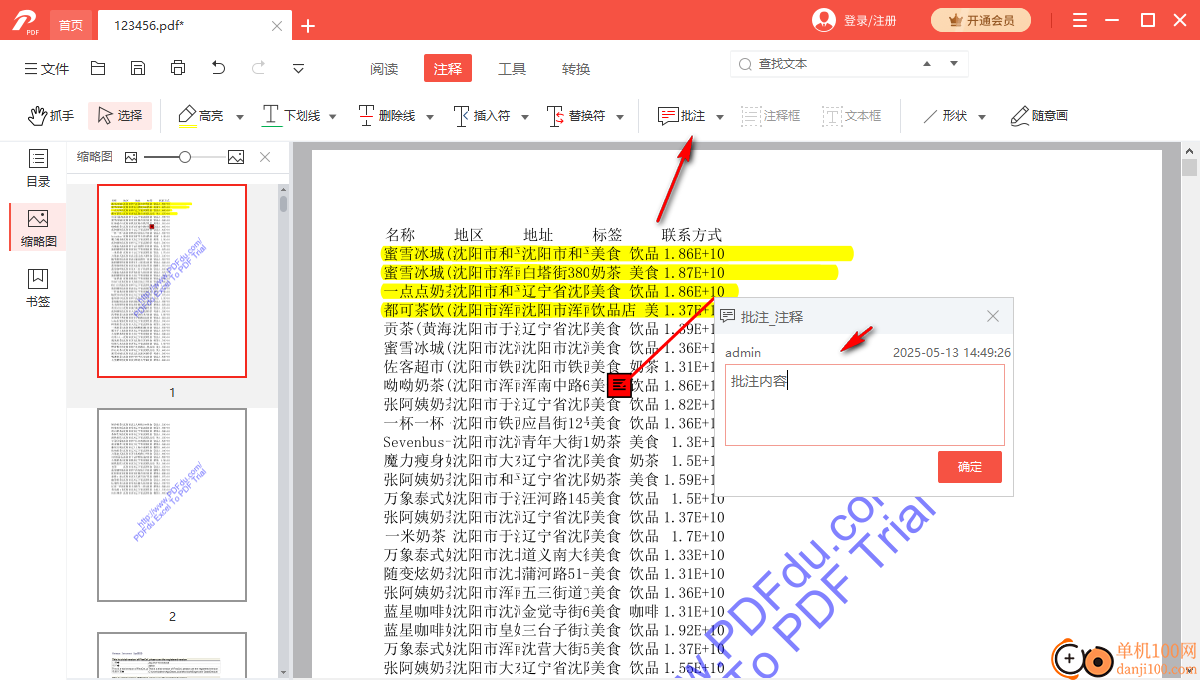
Task: Open the 批注 dropdown arrow
Action: [720, 117]
